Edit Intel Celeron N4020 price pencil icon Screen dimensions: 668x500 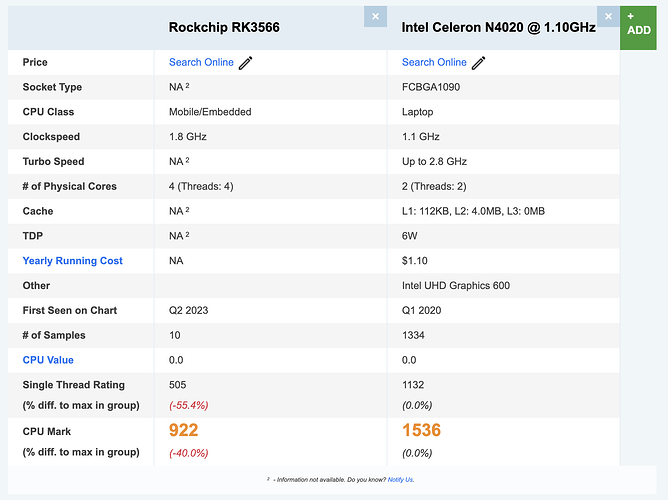click(478, 63)
